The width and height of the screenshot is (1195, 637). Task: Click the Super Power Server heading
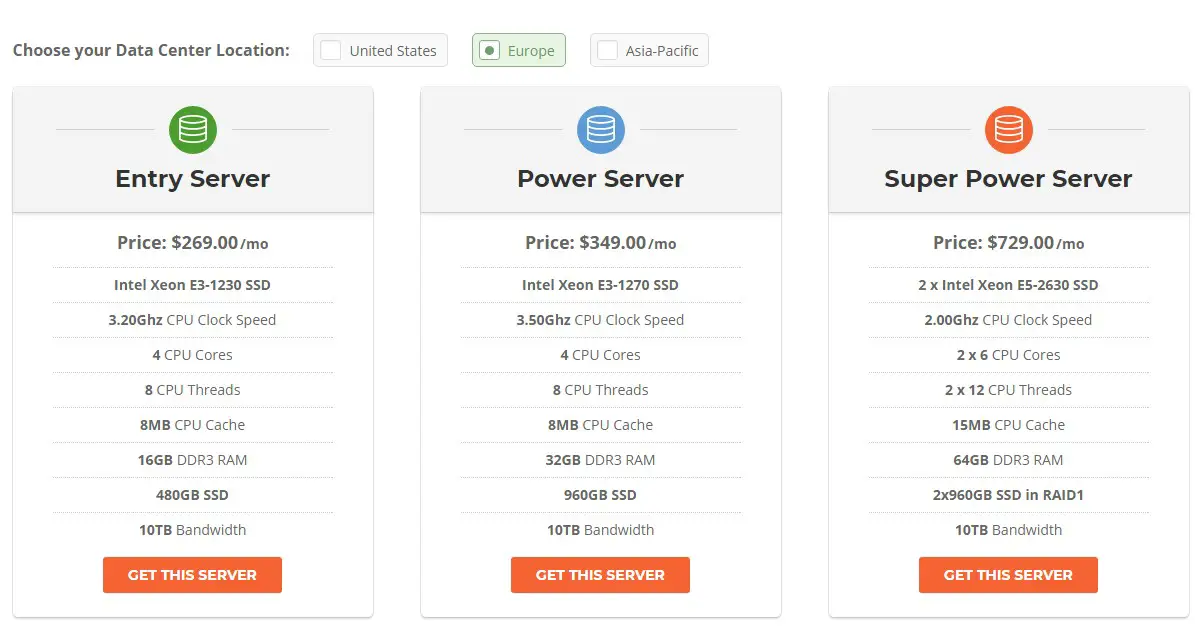tap(1008, 178)
